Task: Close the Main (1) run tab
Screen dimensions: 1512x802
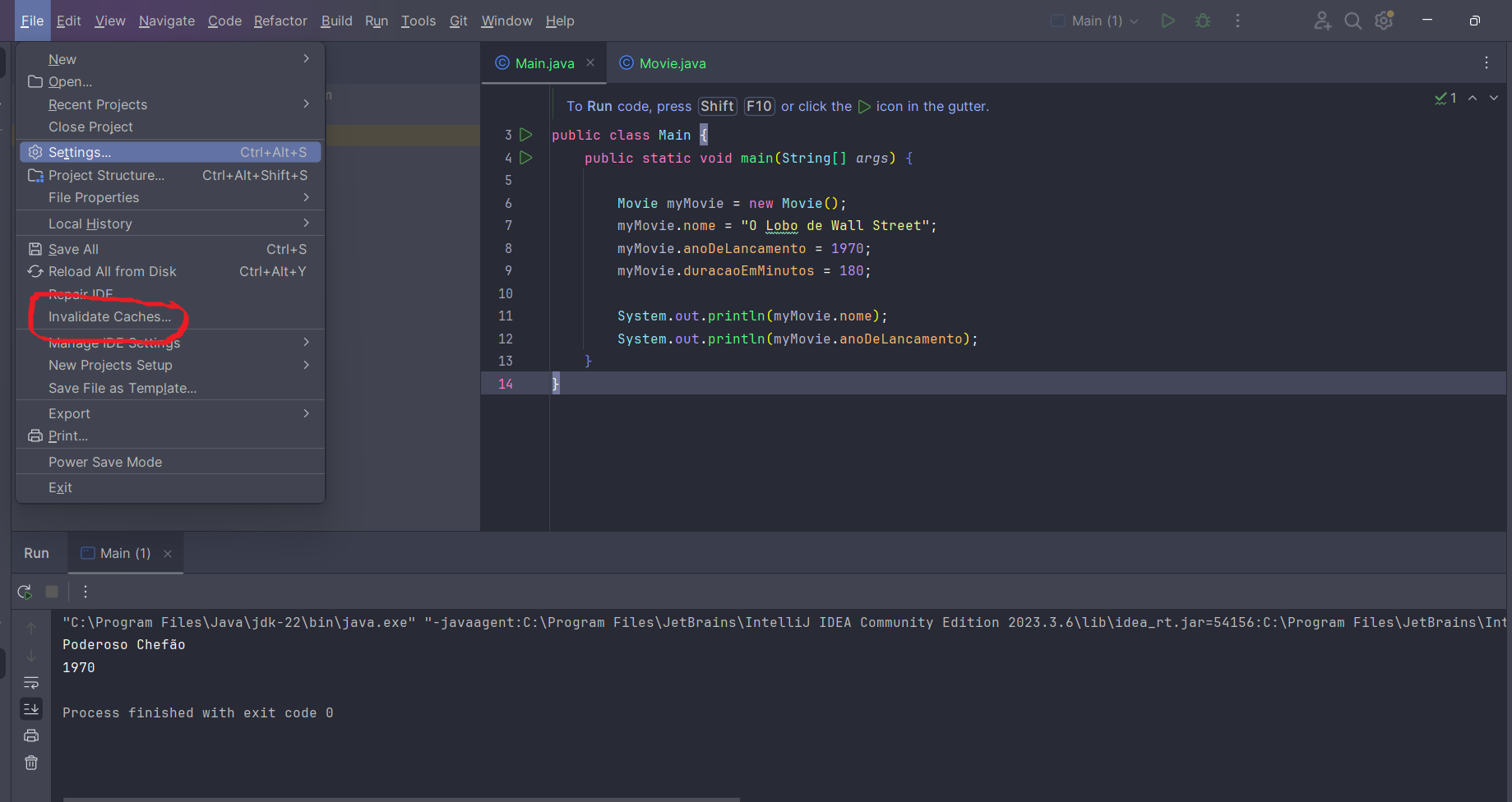Action: point(168,554)
